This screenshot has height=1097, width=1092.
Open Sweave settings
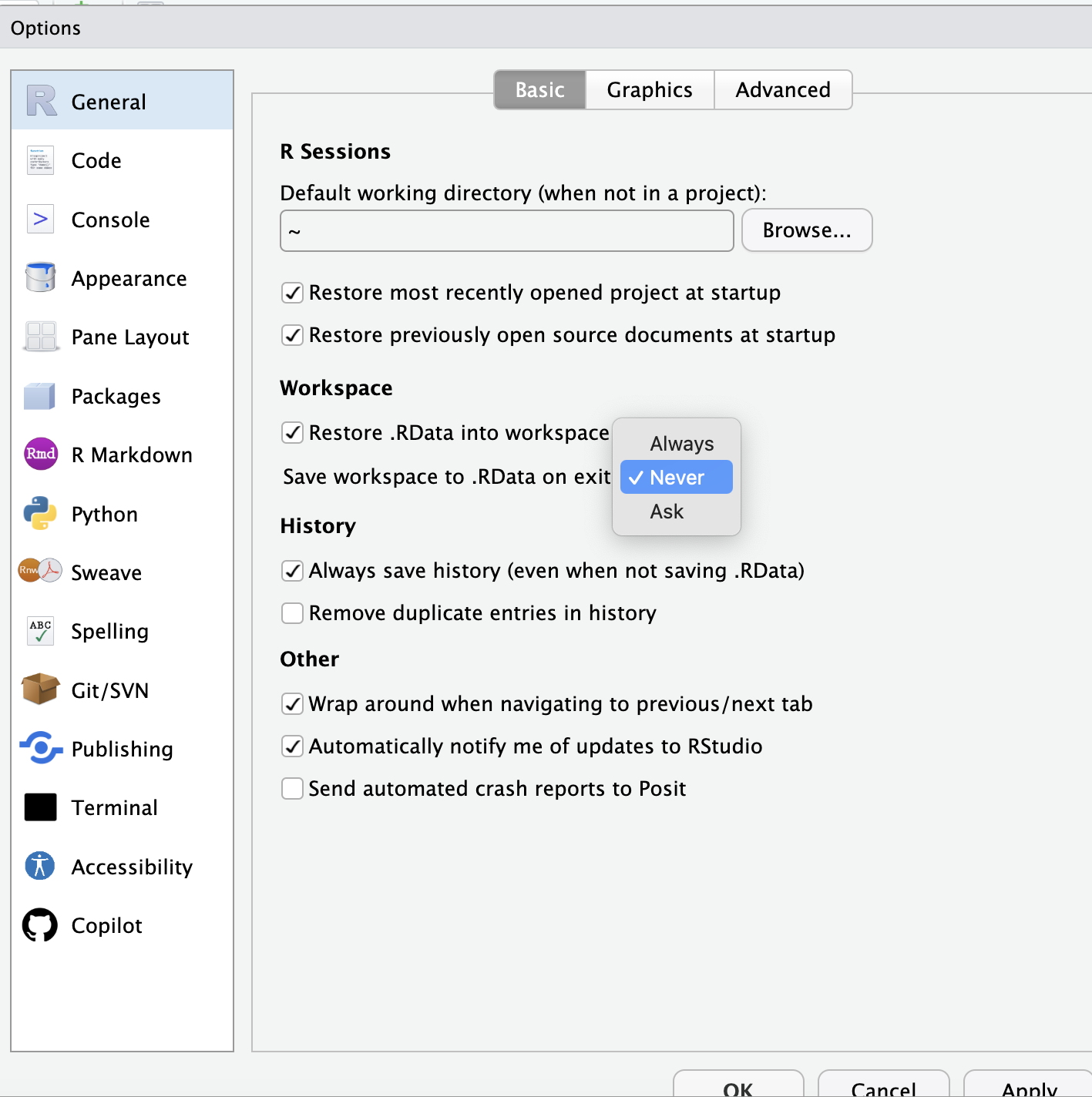tap(106, 572)
